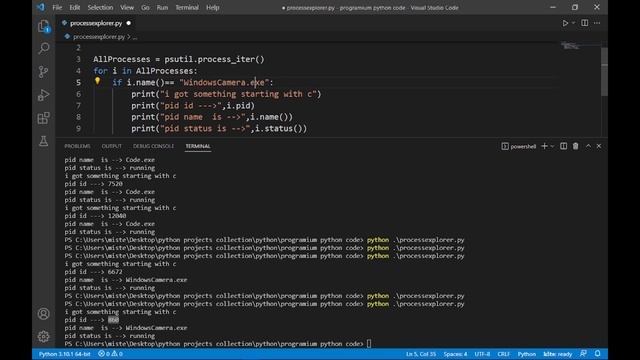Show warnings count in status bar

coord(118,354)
